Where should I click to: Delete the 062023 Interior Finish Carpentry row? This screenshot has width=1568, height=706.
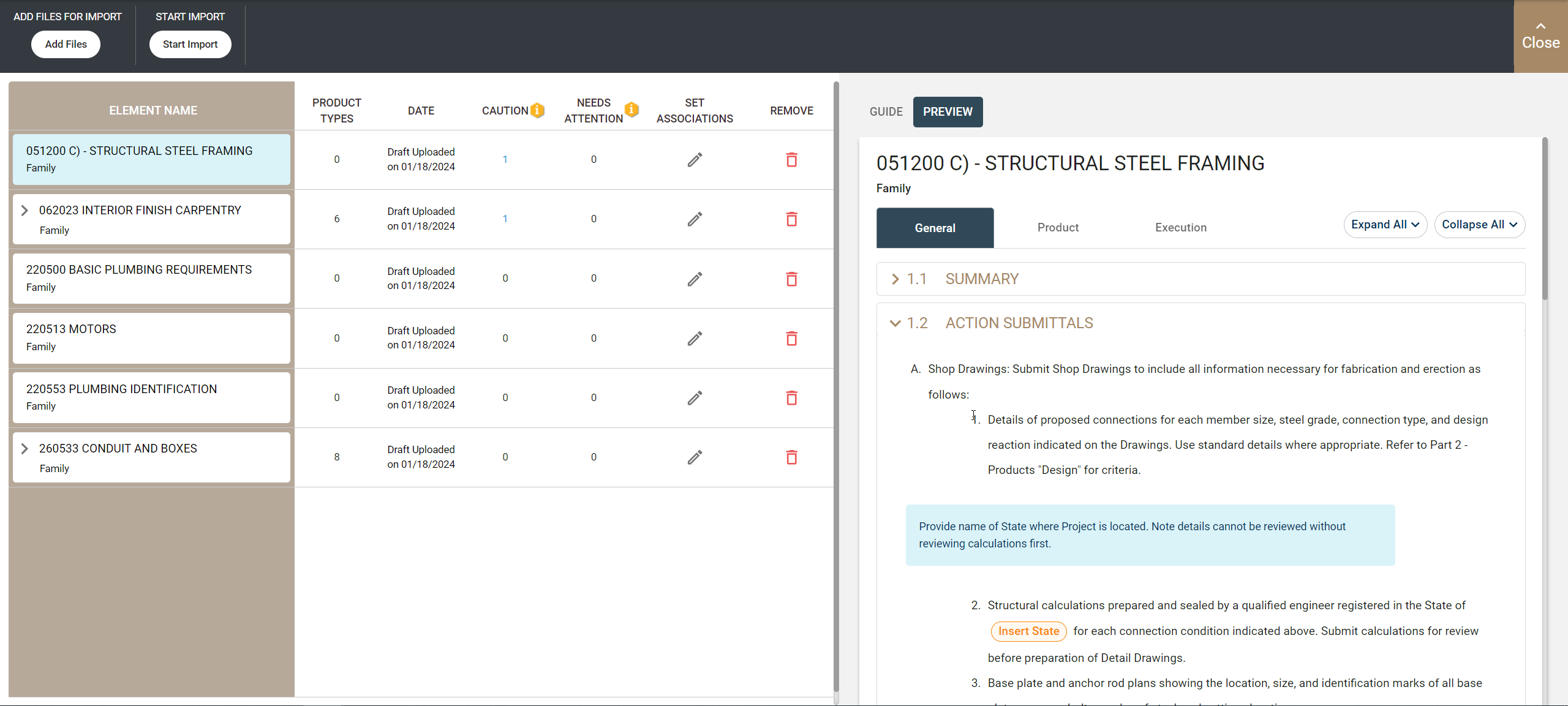tap(791, 219)
